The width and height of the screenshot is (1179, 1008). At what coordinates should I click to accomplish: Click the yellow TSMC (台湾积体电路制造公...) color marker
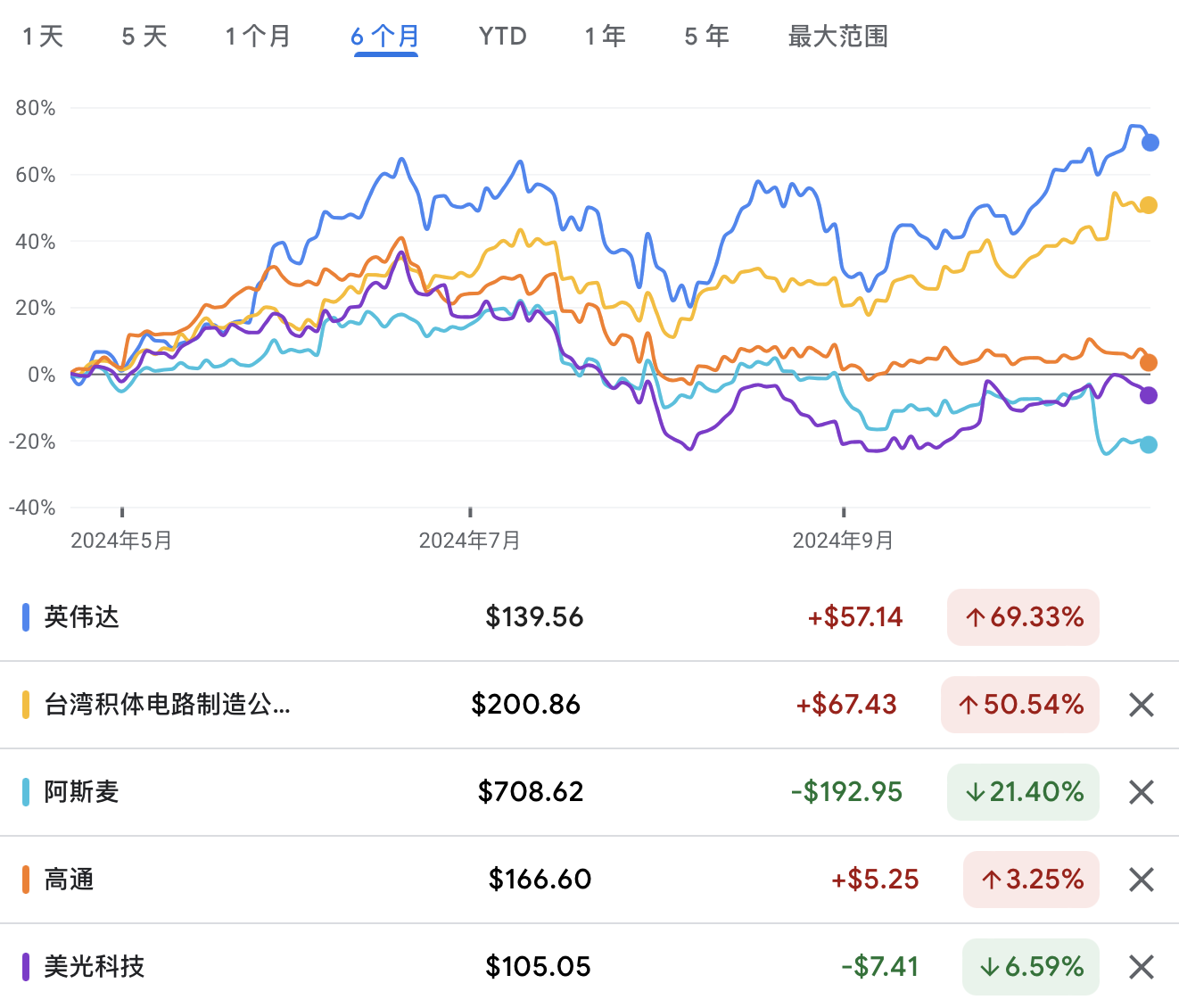point(26,705)
